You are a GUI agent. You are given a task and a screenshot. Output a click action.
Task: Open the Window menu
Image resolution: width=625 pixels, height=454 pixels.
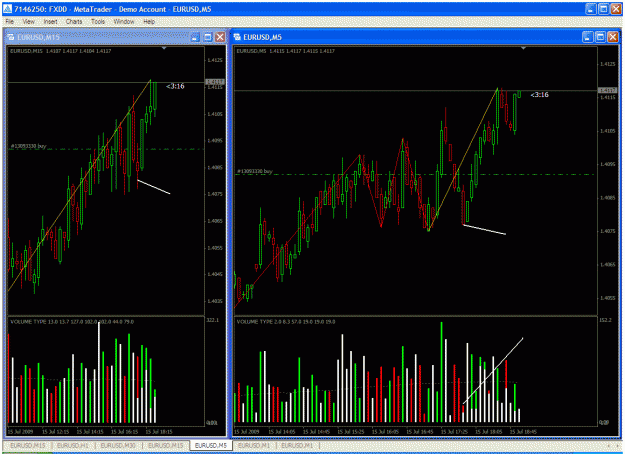pyautogui.click(x=124, y=22)
